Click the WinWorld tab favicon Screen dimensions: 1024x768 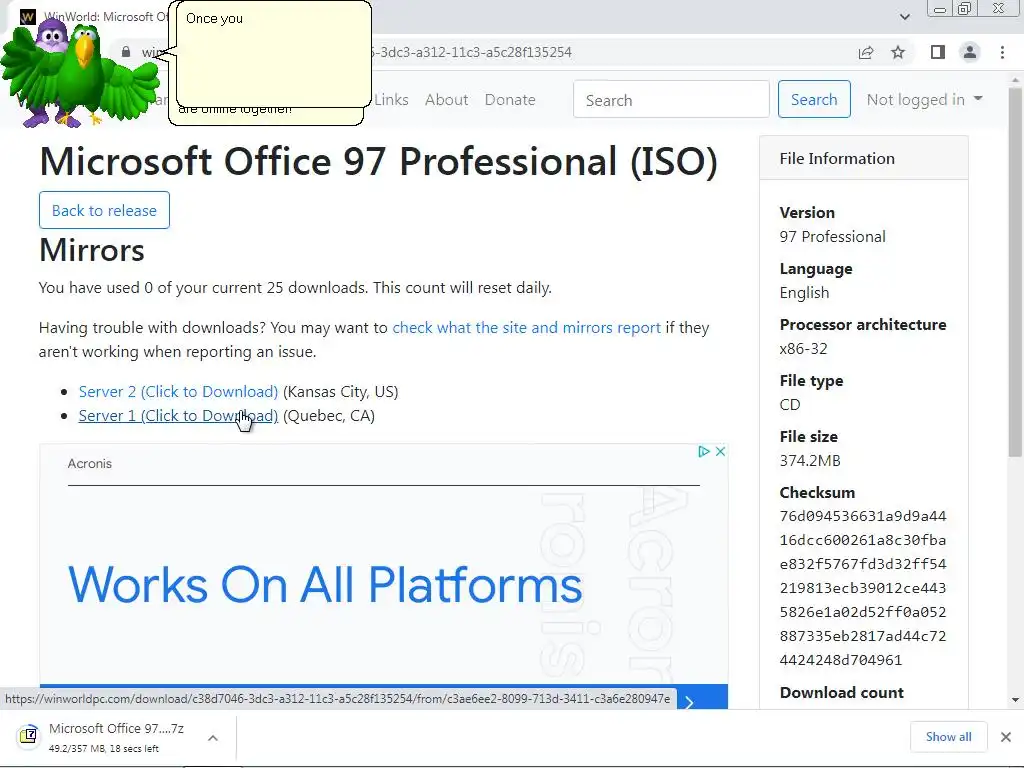(27, 17)
